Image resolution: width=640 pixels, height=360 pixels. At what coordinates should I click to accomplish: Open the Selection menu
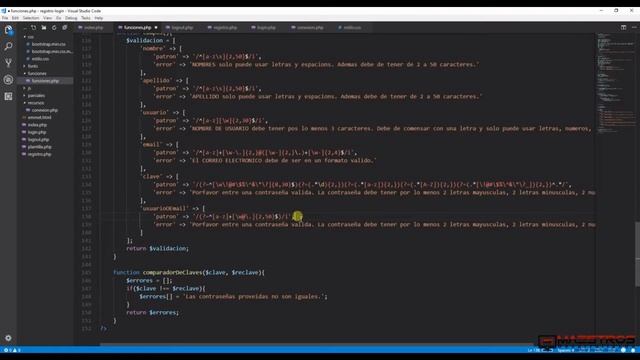(x=31, y=18)
